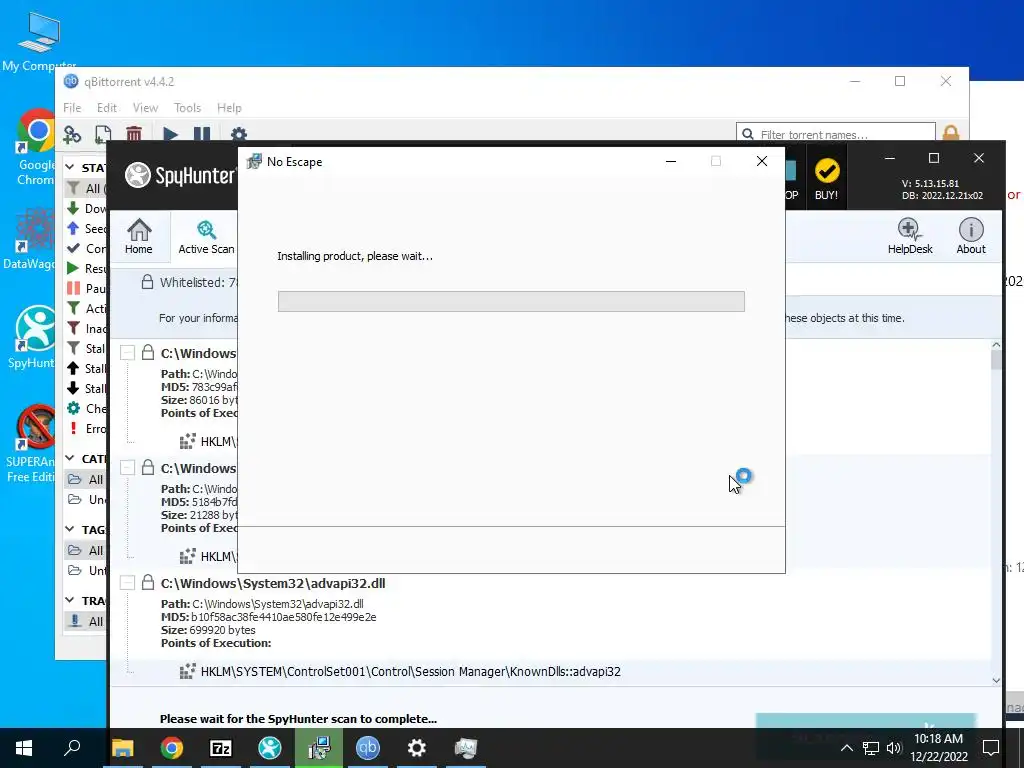Viewport: 1024px width, 768px height.
Task: Open Settings gear in taskbar
Action: point(417,748)
